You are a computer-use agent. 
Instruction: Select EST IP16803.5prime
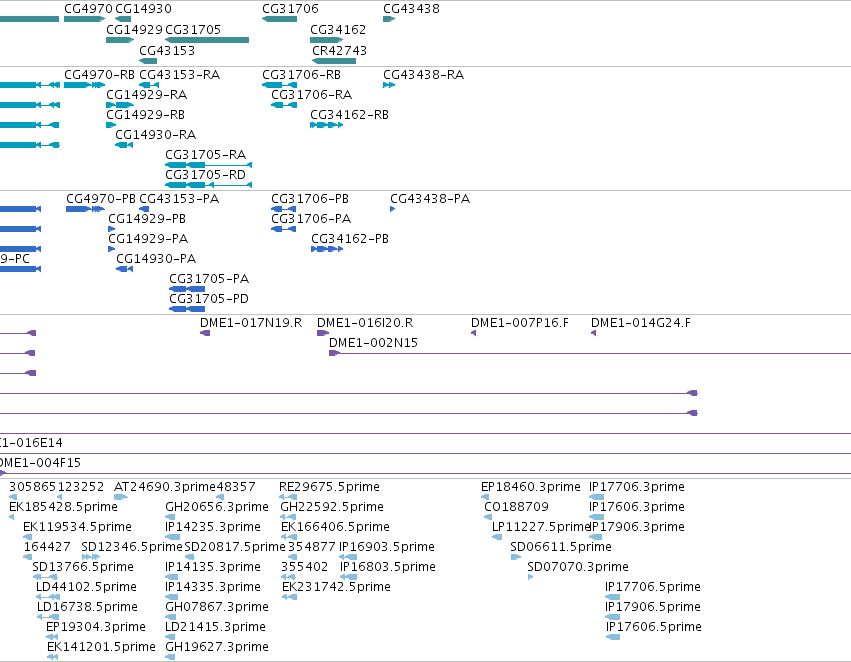(x=348, y=577)
